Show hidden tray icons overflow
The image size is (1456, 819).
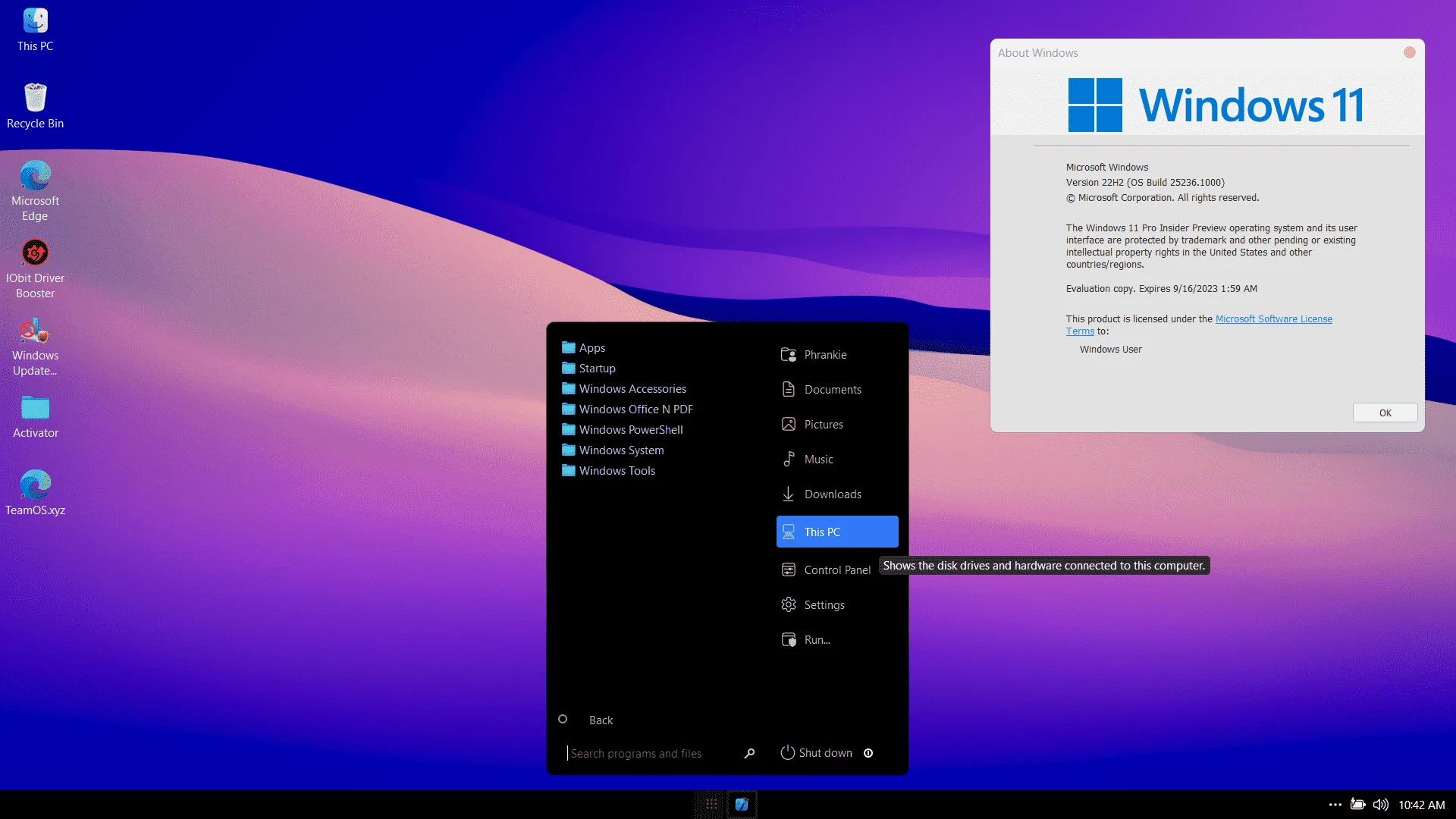(1335, 805)
